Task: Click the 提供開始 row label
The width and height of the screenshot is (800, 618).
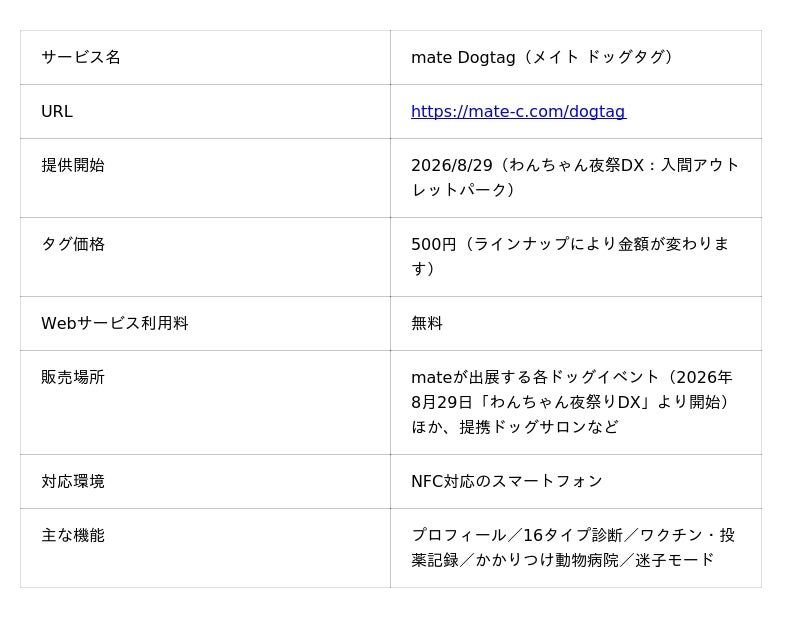Action: pyautogui.click(x=73, y=165)
